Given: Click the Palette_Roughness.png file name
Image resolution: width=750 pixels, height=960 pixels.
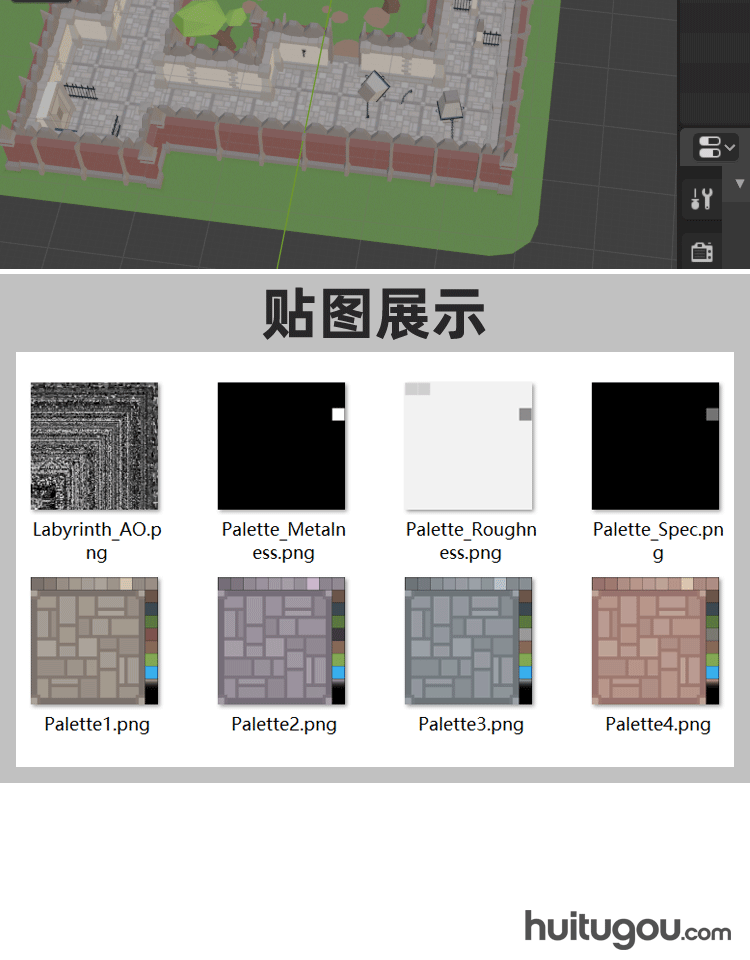Looking at the screenshot, I should point(471,541).
